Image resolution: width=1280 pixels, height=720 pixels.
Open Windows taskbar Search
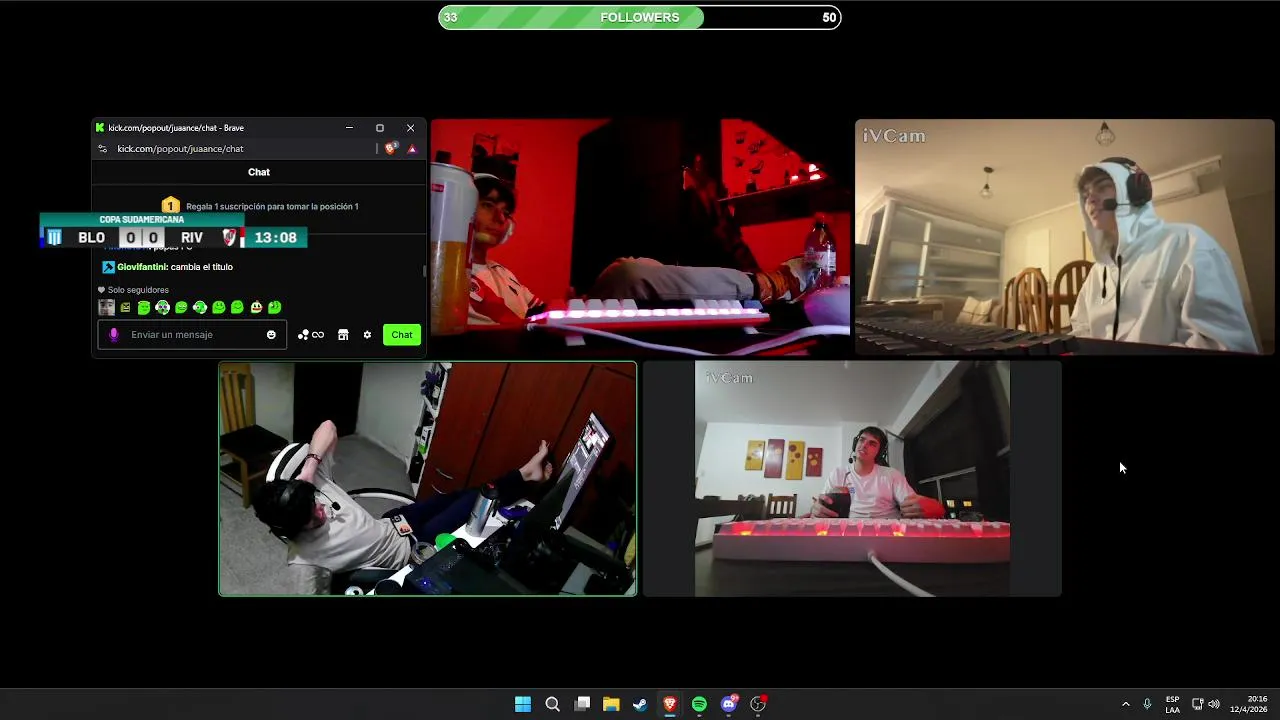pos(552,704)
